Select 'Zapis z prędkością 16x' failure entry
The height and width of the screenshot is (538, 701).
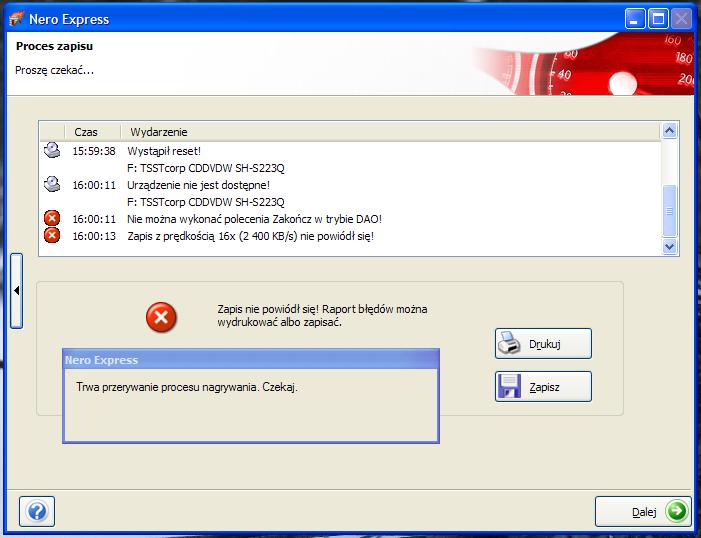250,236
